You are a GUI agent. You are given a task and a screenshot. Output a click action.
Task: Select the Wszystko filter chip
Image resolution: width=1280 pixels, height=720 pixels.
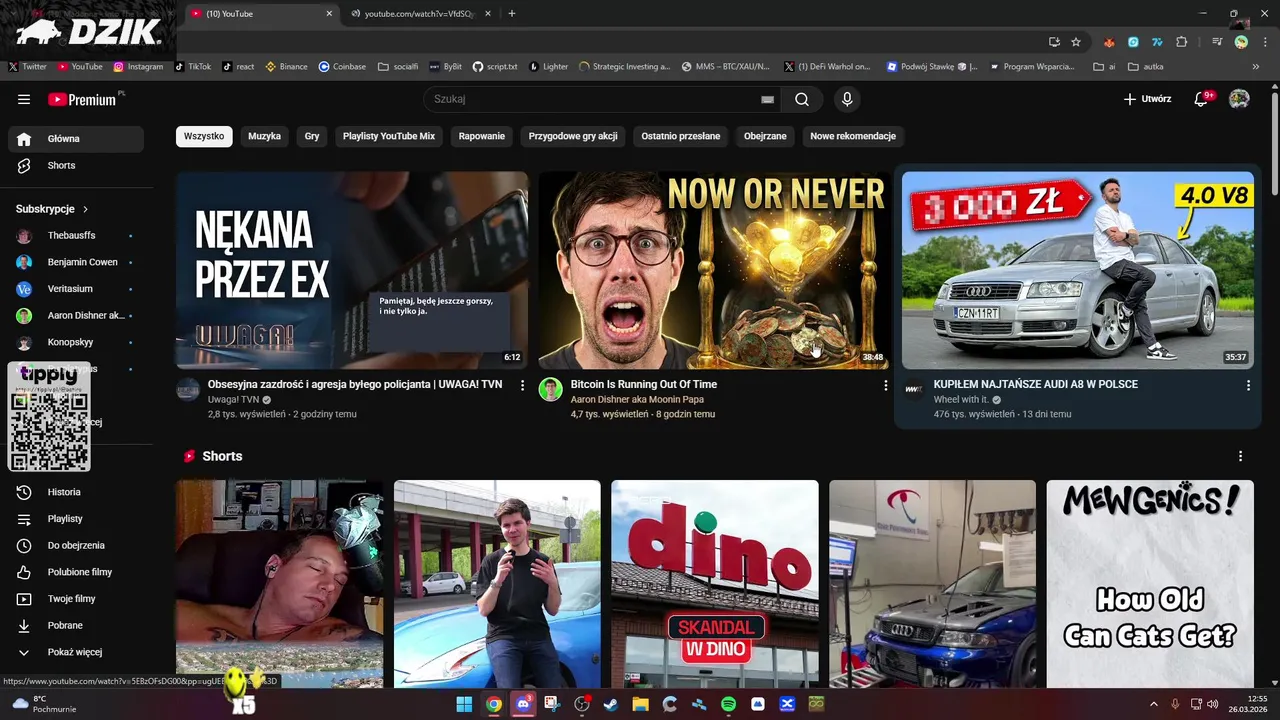[x=204, y=136]
